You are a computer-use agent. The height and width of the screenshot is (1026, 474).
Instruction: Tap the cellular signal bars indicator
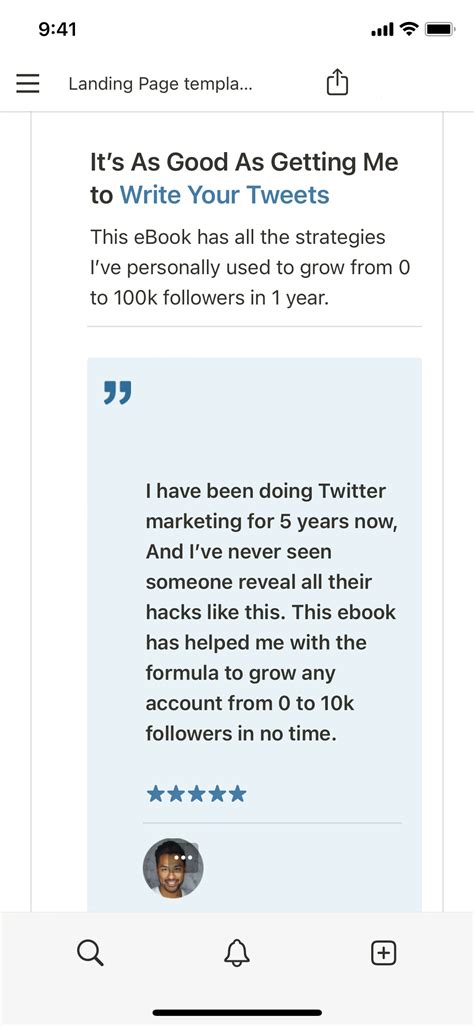382,29
